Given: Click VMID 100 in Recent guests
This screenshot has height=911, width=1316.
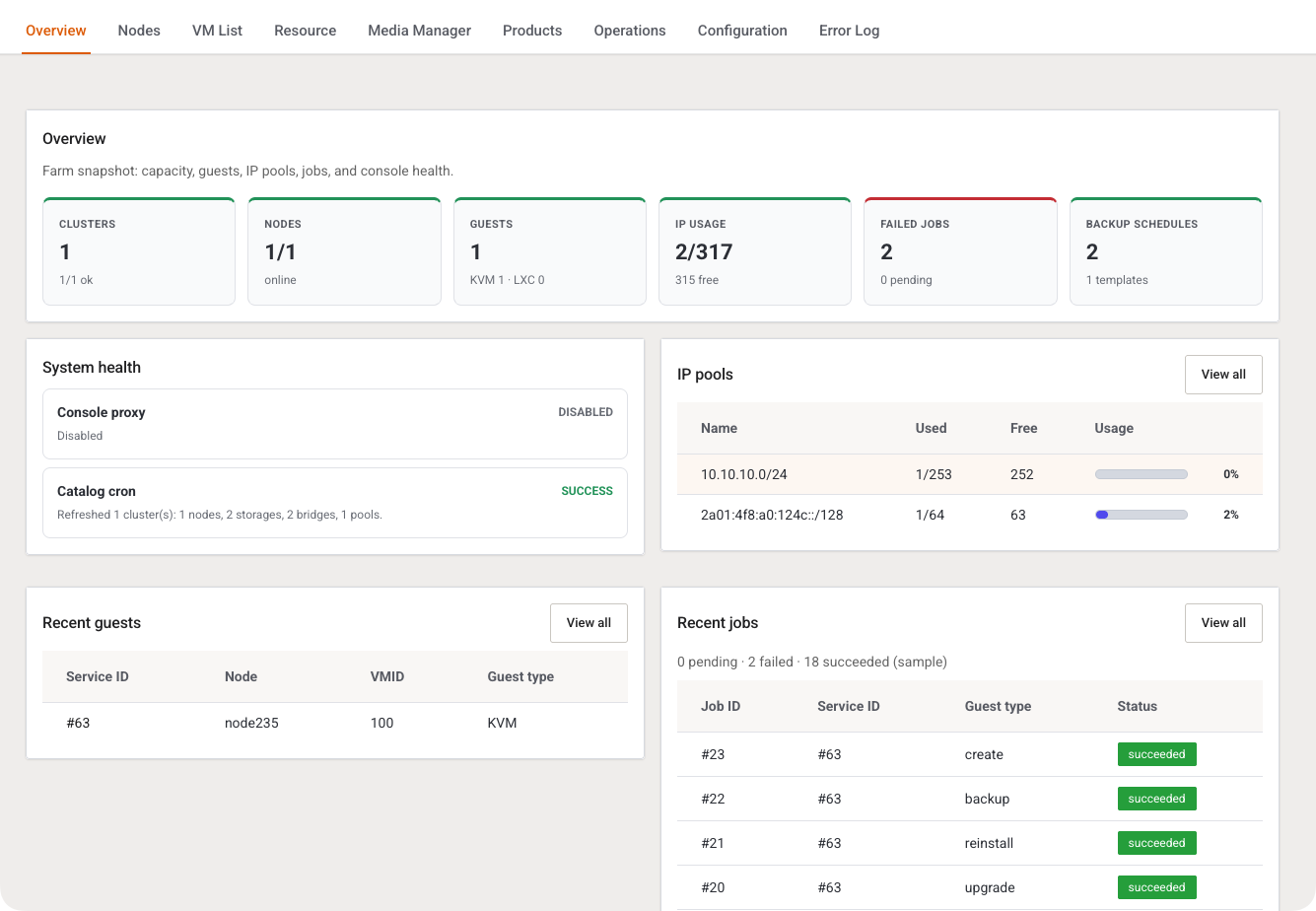Looking at the screenshot, I should [x=381, y=723].
